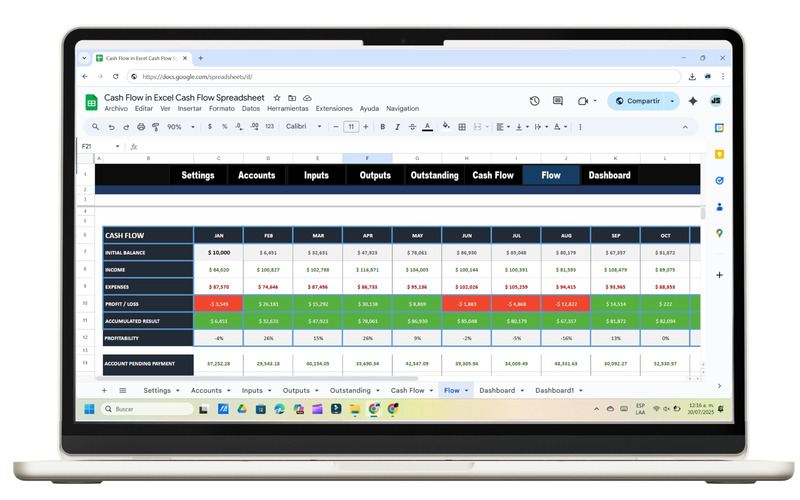Click the Dashboard navigation button in sheet
Screen dimensions: 800x500
point(609,175)
